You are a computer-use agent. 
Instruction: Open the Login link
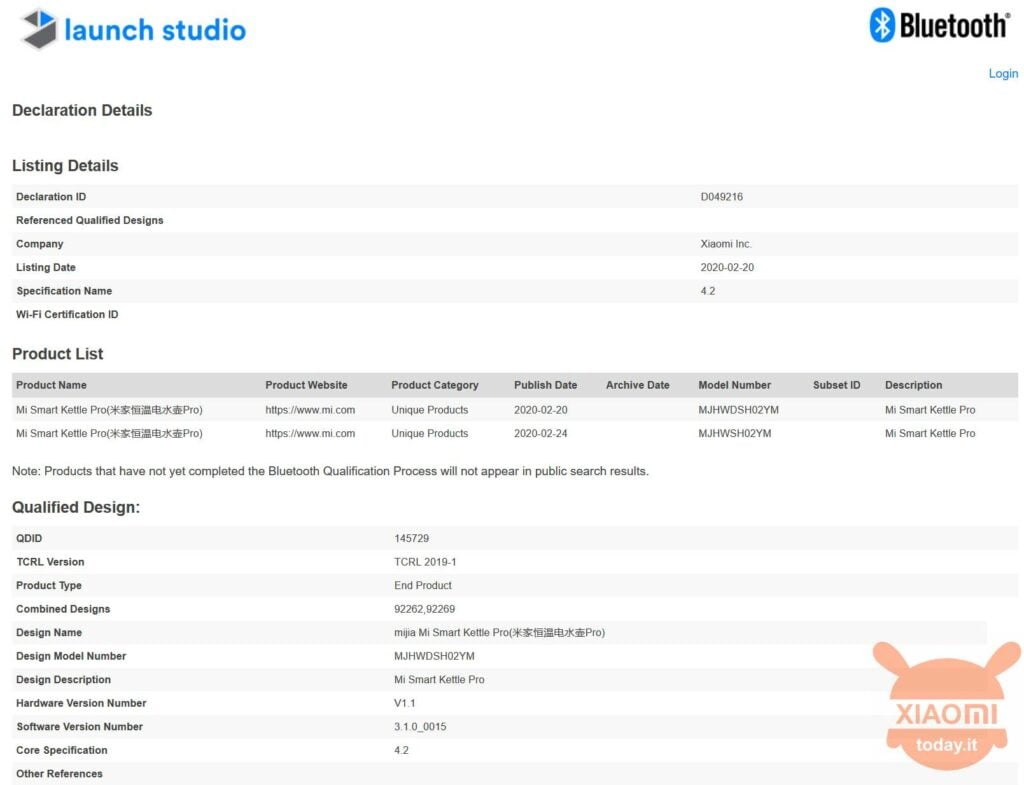1002,73
